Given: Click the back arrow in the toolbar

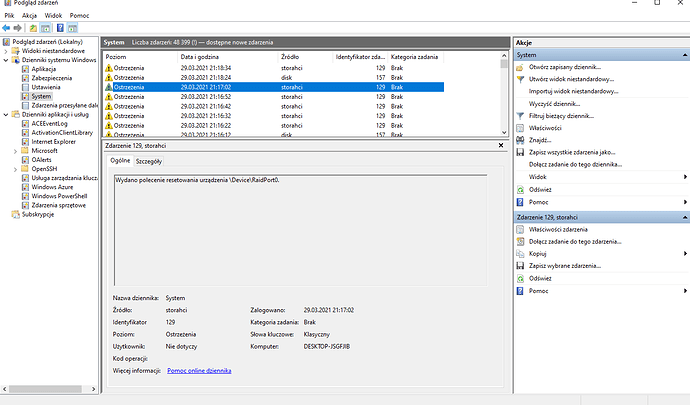Looking at the screenshot, I should (x=8, y=29).
